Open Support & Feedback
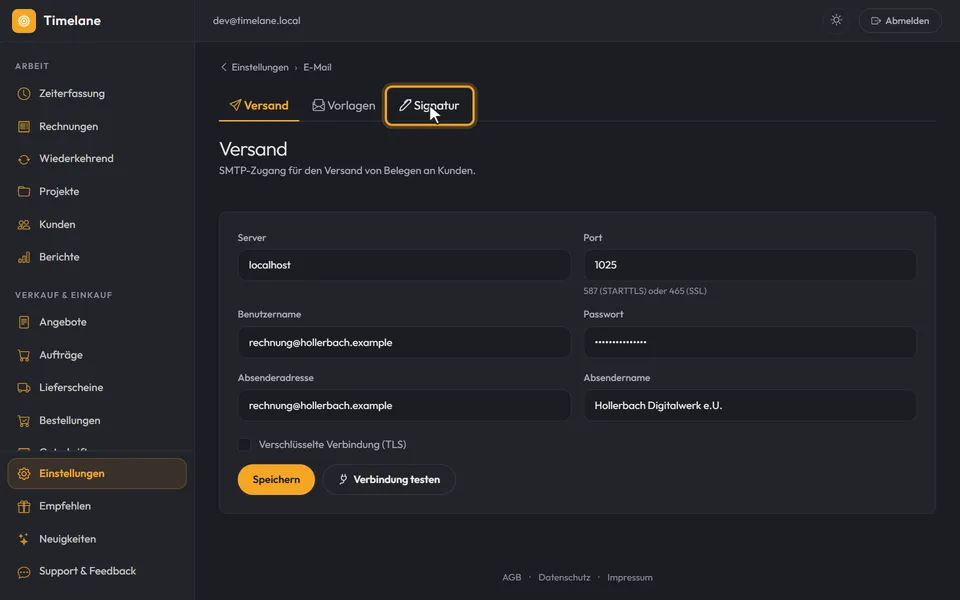 97,572
